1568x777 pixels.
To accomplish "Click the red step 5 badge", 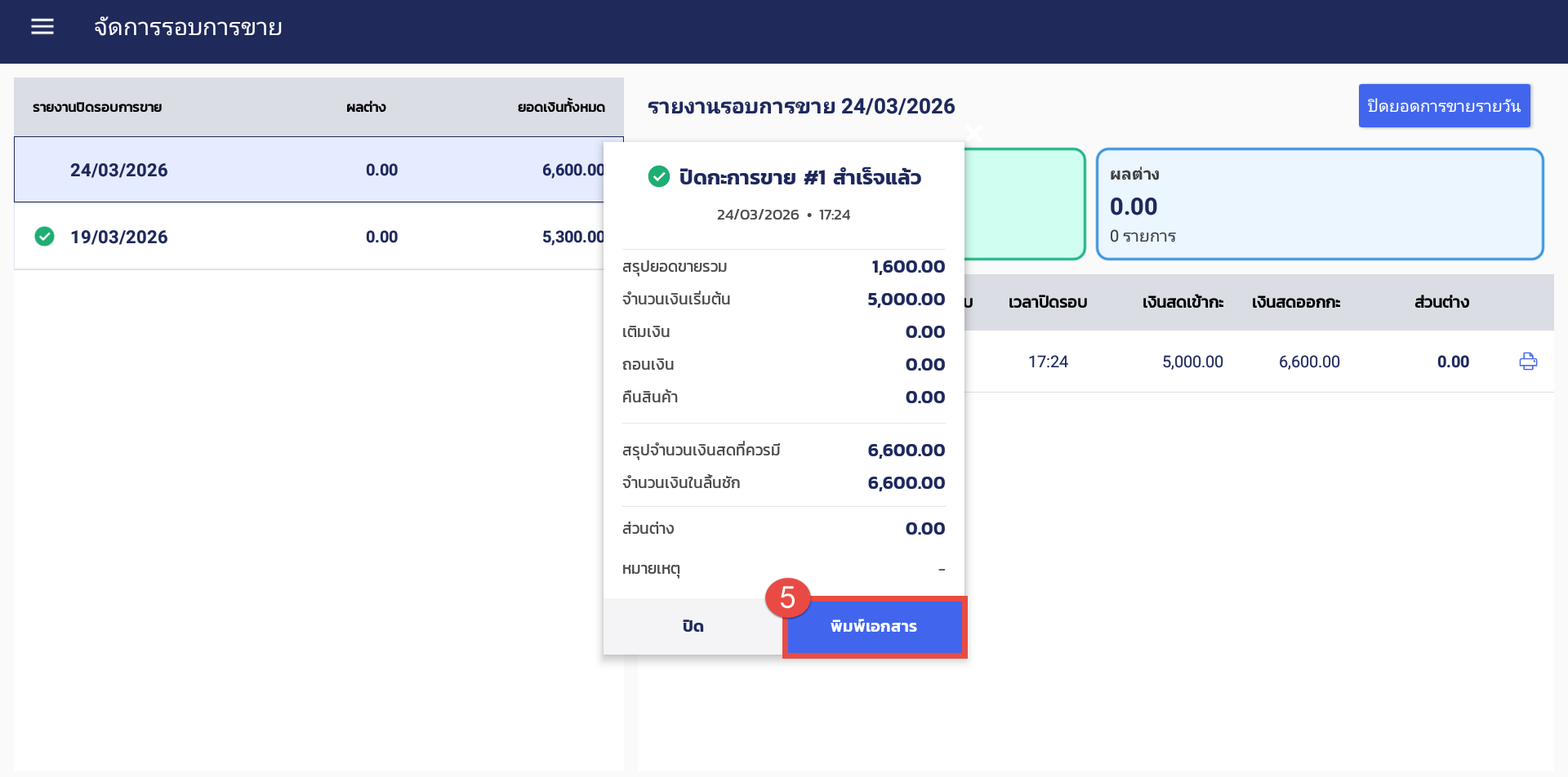I will [786, 597].
